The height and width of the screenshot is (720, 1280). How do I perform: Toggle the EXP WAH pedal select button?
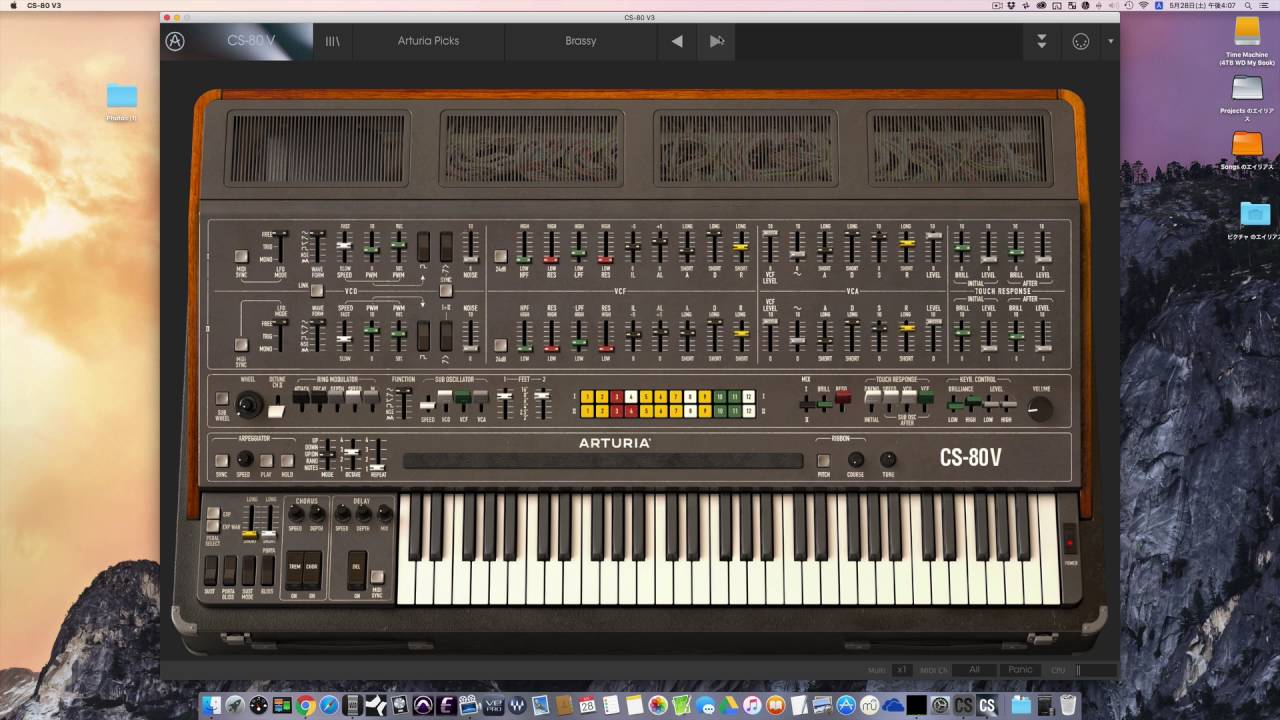click(x=212, y=526)
